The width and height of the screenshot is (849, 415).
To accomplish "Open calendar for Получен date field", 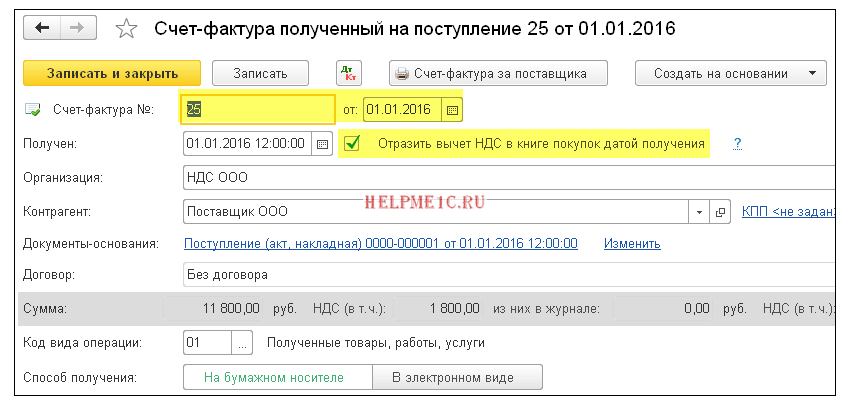I will 322,144.
